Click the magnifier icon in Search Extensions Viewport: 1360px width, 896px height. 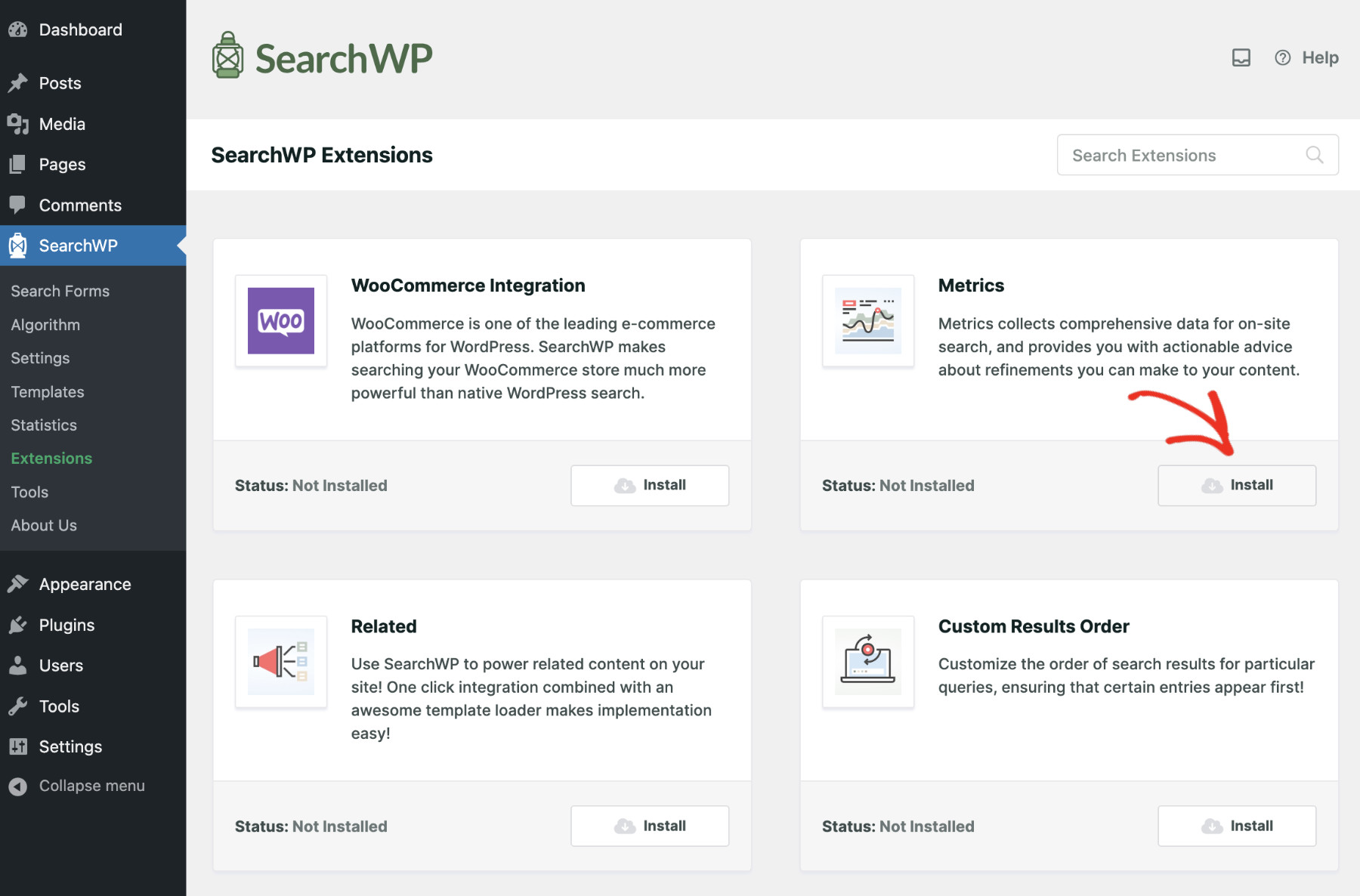point(1315,155)
